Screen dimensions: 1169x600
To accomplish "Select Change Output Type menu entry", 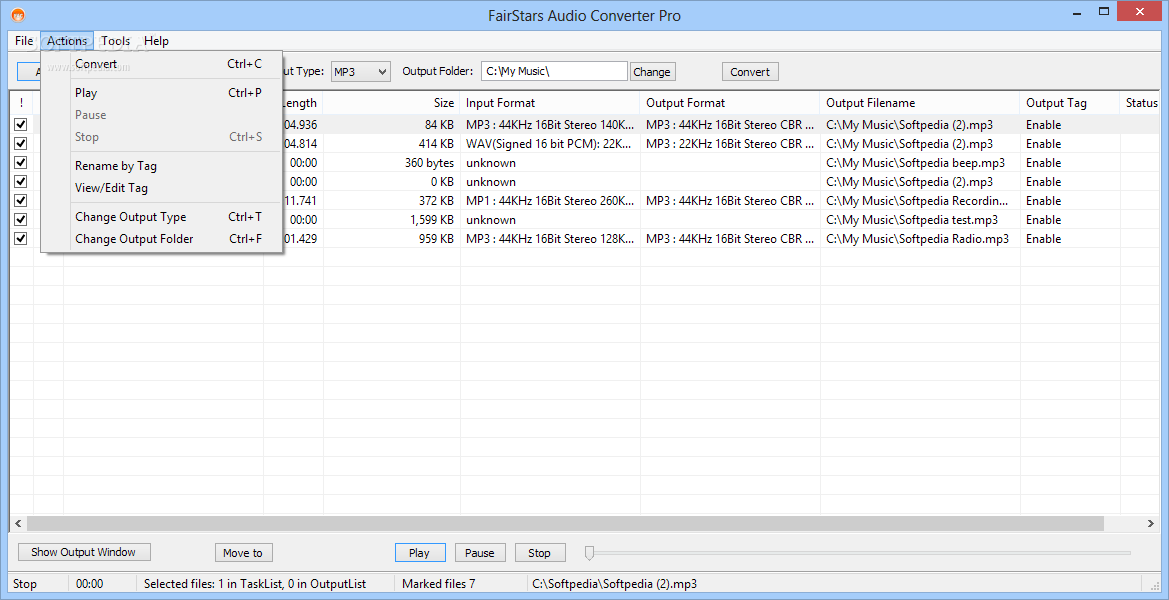I will 162,217.
